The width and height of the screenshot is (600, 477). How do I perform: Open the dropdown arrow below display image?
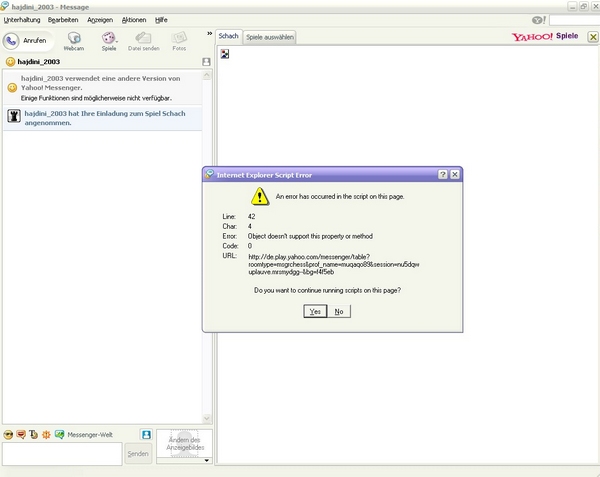[207, 461]
